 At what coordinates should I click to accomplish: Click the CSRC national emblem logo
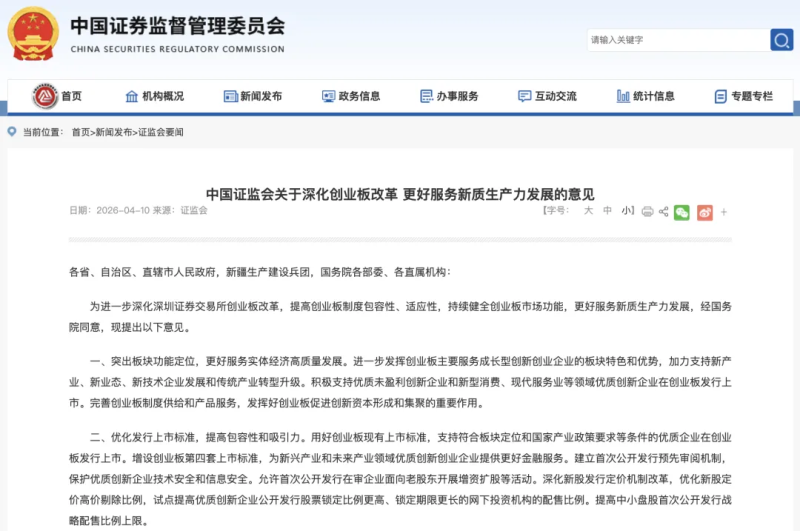click(33, 34)
